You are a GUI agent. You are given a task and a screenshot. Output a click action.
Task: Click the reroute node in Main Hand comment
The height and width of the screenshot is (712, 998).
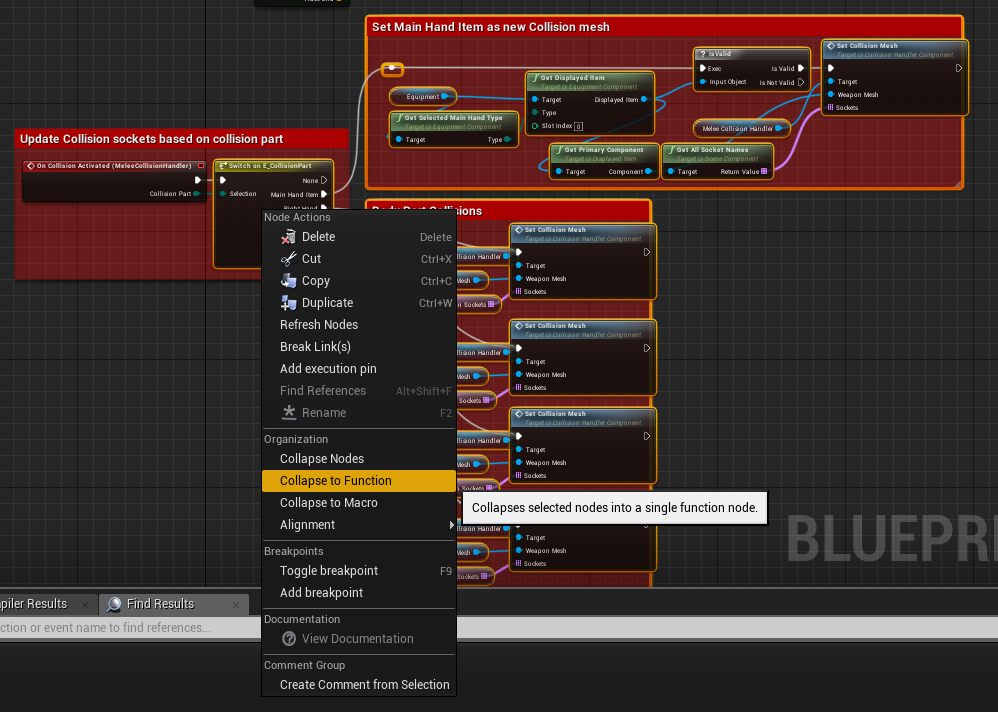(393, 69)
